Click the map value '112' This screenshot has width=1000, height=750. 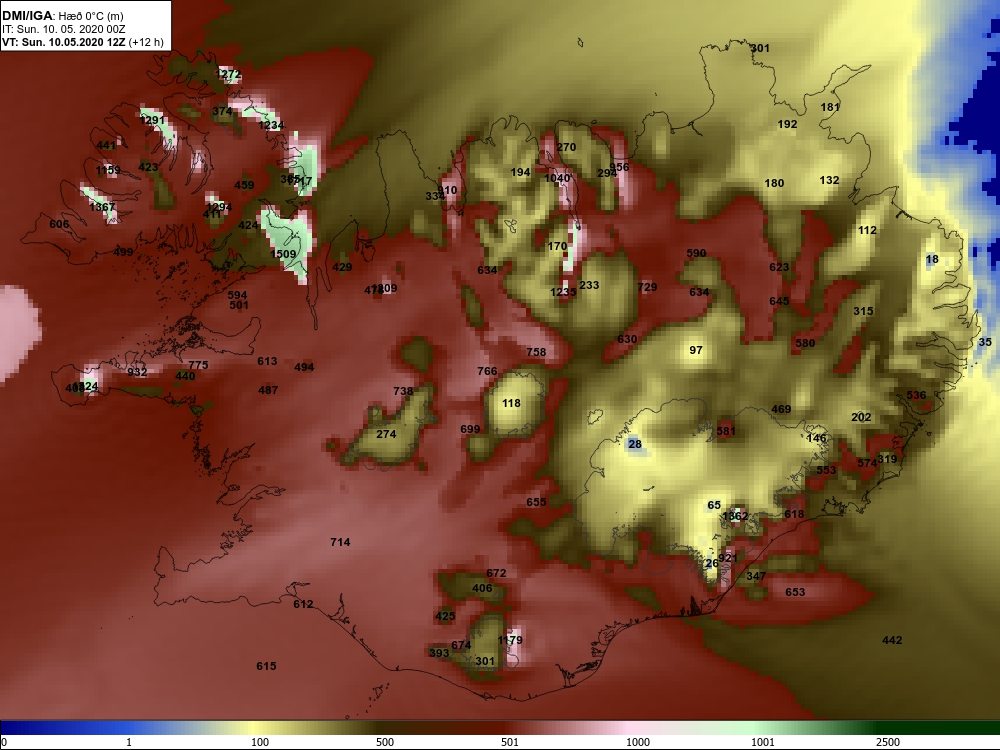867,230
